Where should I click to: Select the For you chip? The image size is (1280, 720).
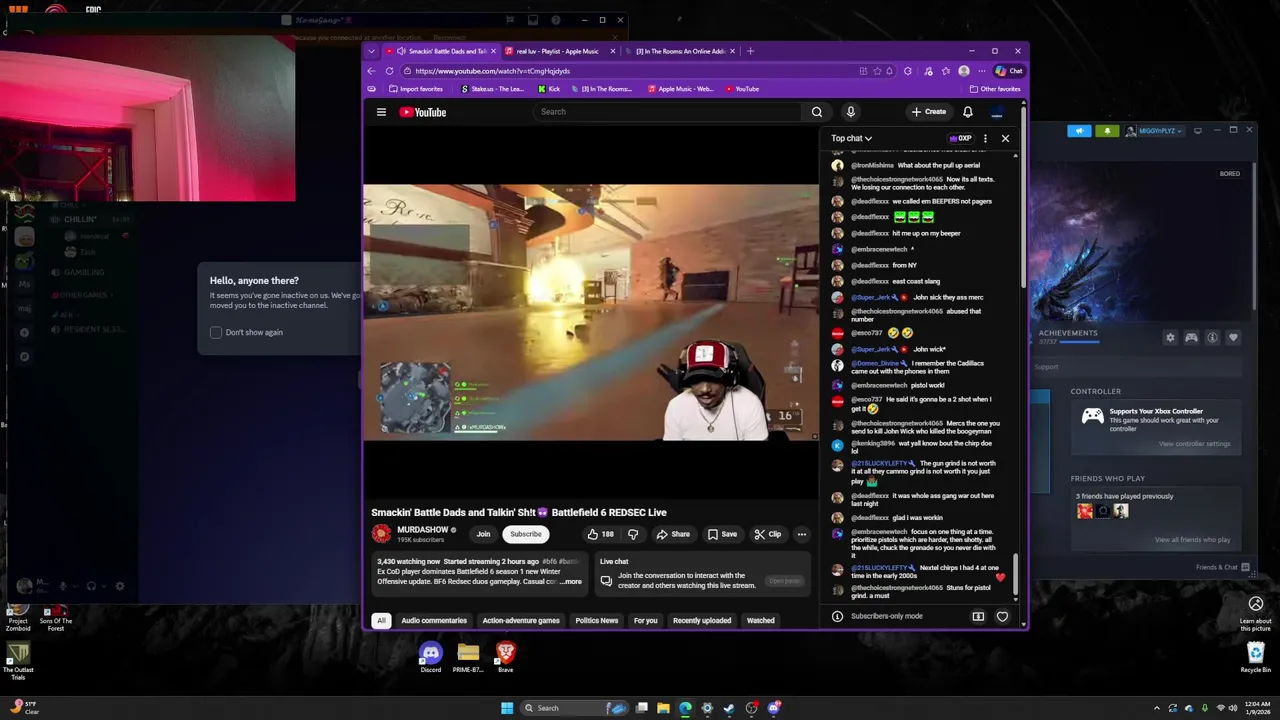645,621
